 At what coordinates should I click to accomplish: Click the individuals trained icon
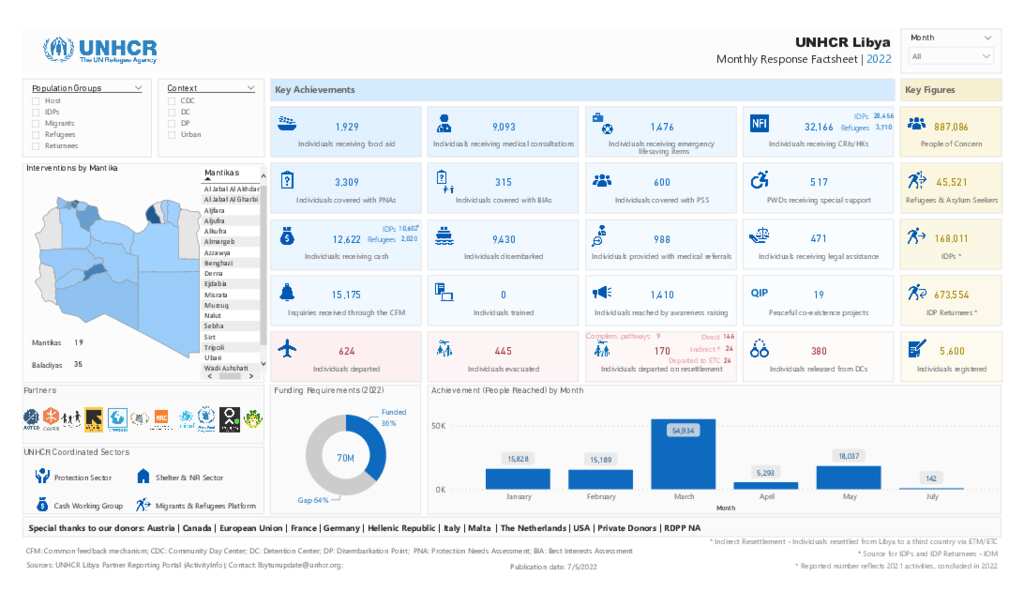pyautogui.click(x=444, y=292)
